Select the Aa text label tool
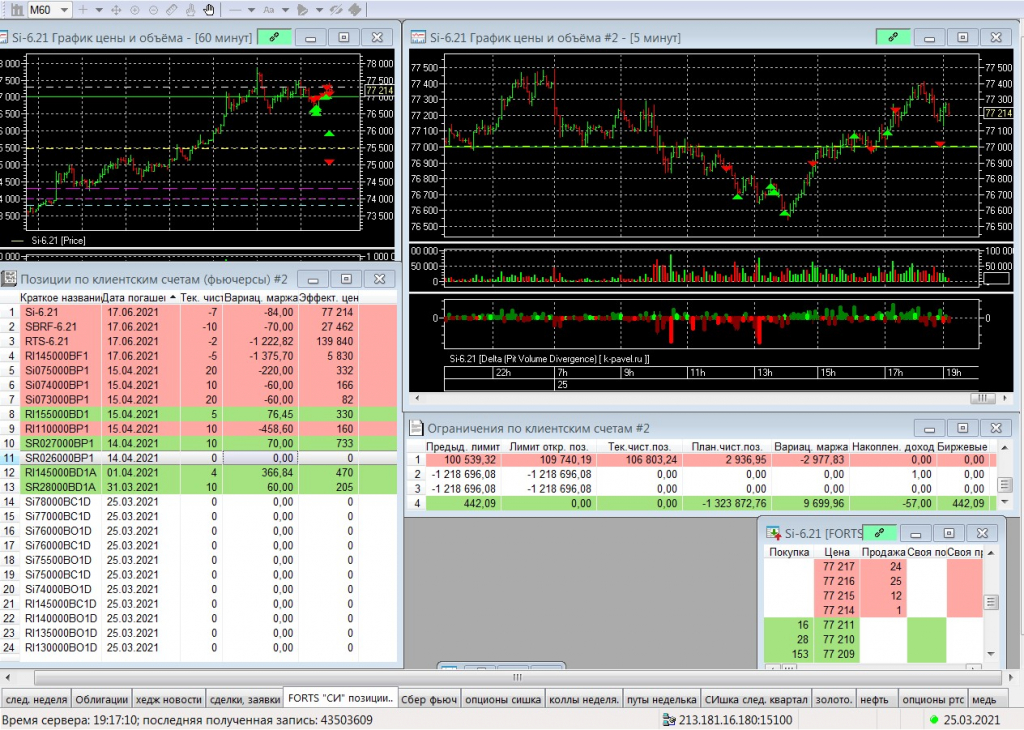The image size is (1024, 730). 268,10
